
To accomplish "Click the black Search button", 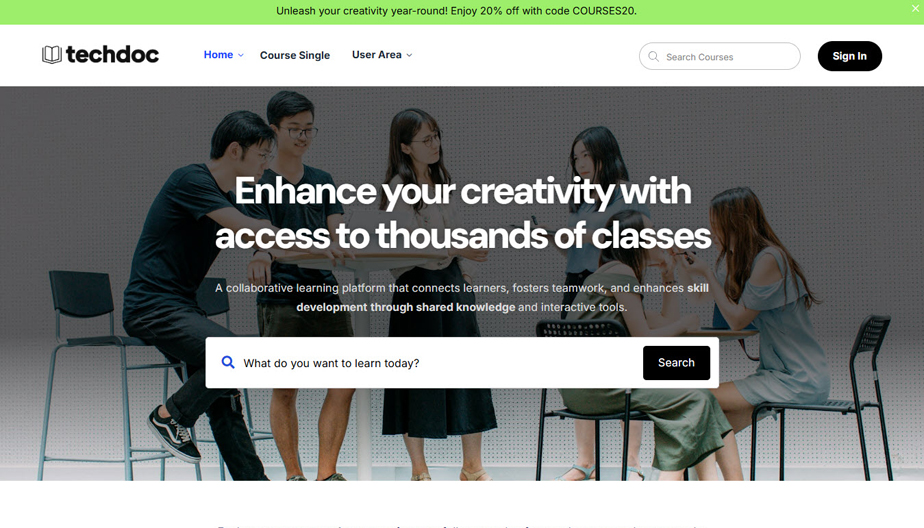I will click(676, 363).
